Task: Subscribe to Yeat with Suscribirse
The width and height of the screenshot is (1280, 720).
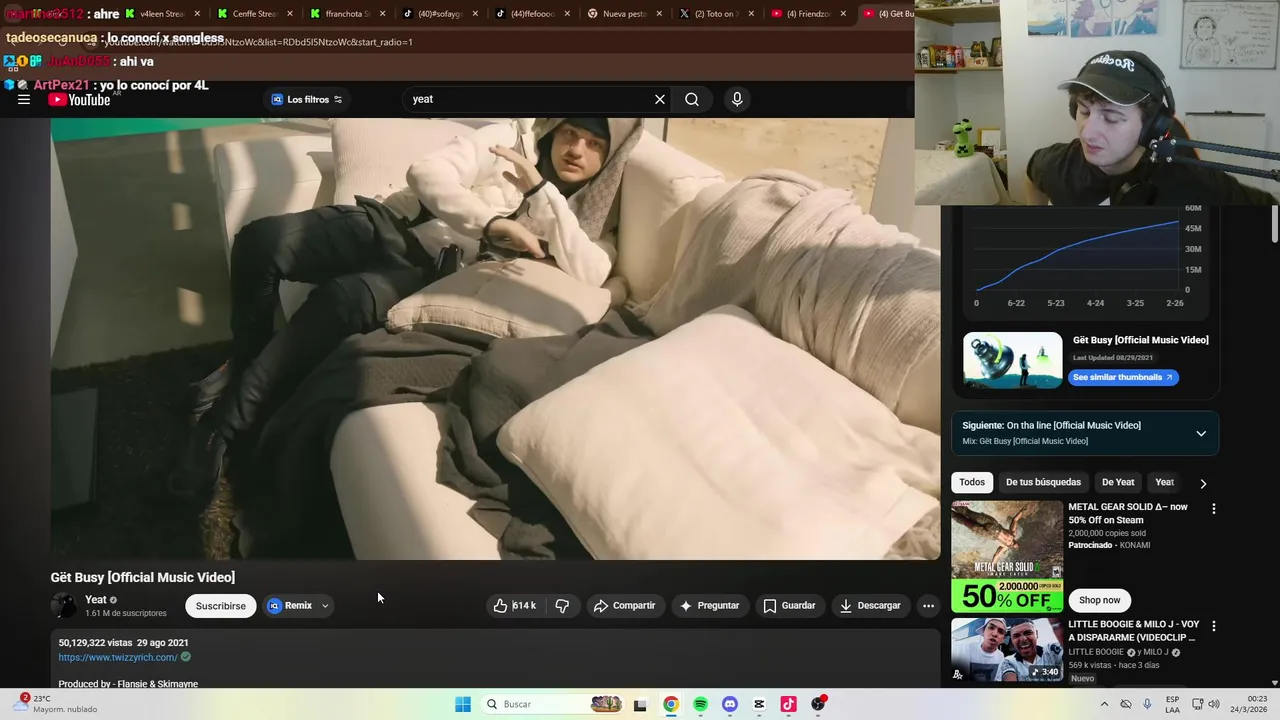Action: click(220, 605)
